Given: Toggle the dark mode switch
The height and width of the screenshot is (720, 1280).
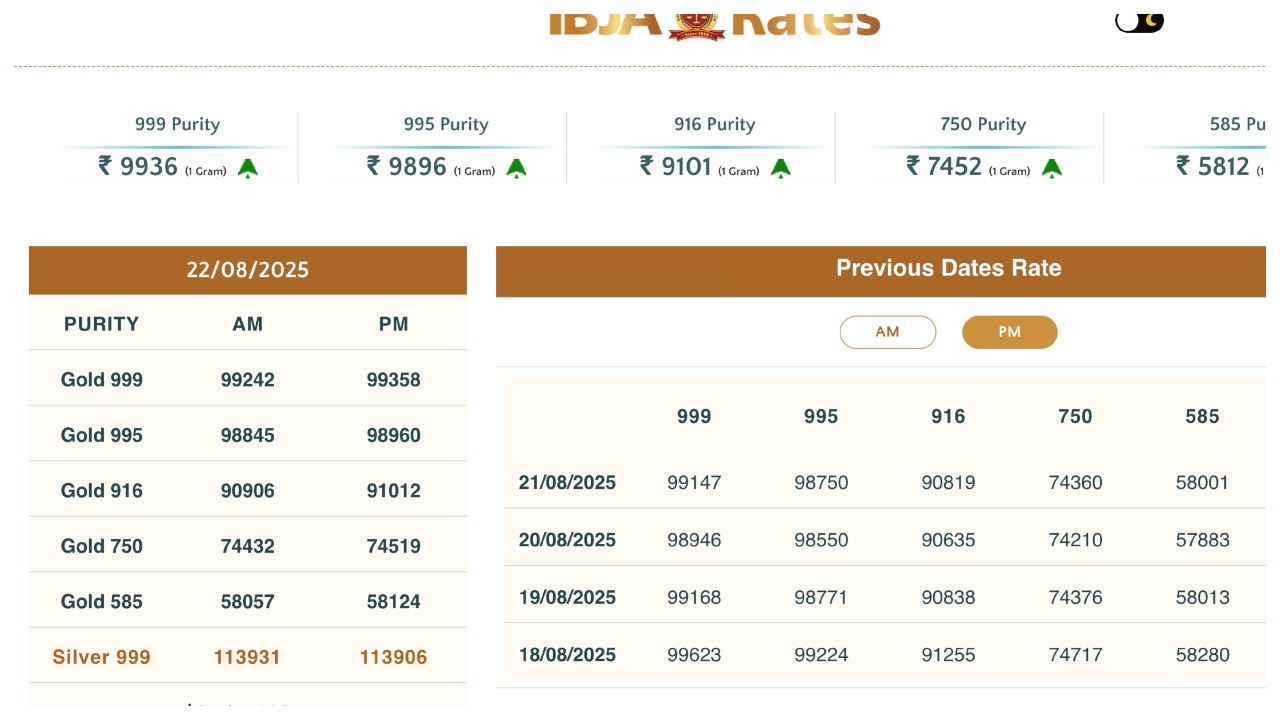Looking at the screenshot, I should [1140, 21].
